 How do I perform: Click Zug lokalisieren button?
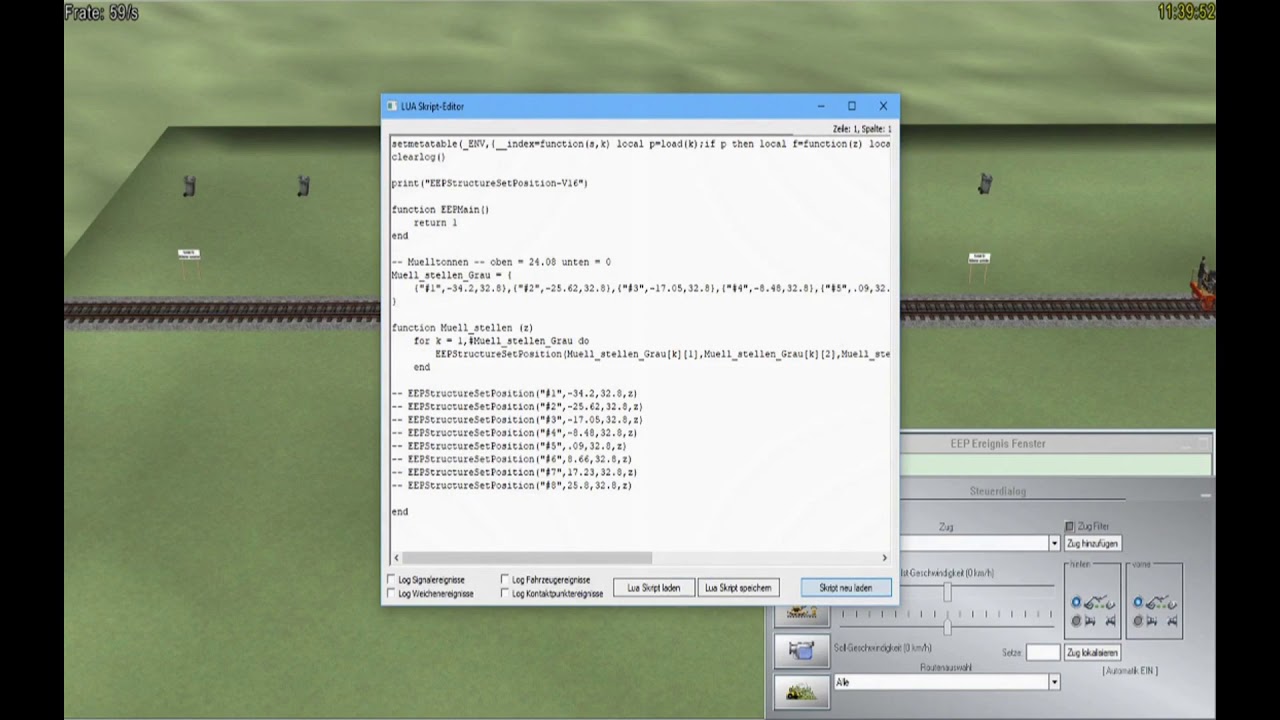pyautogui.click(x=1092, y=652)
